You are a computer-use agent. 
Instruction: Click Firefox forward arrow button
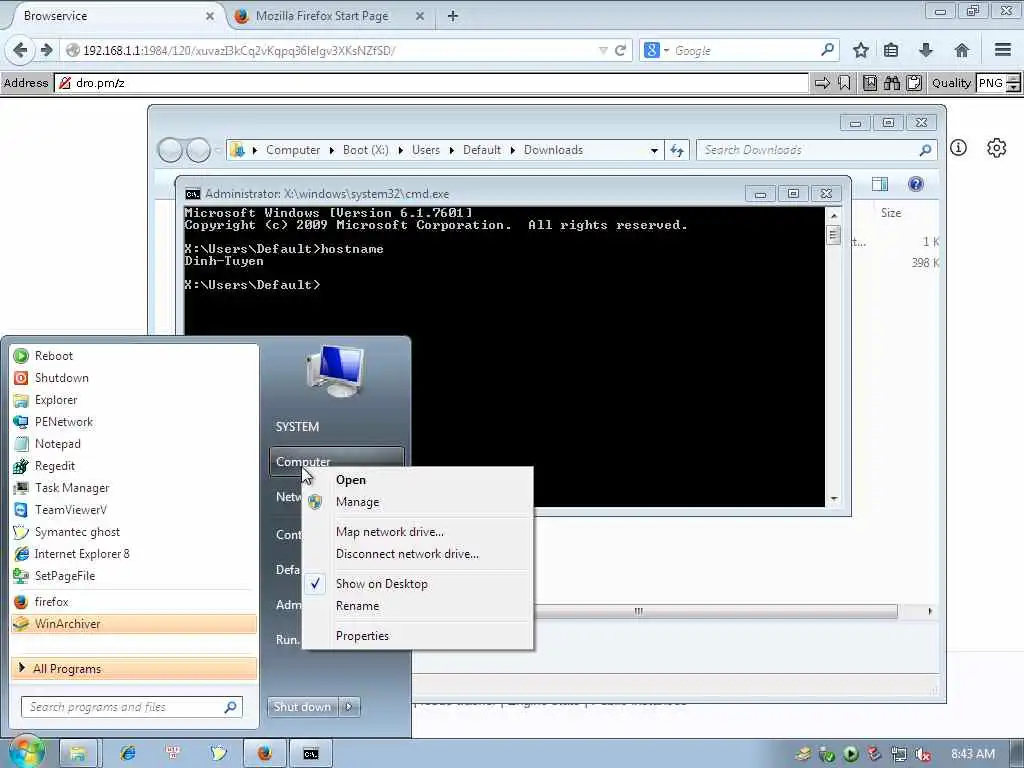click(46, 50)
